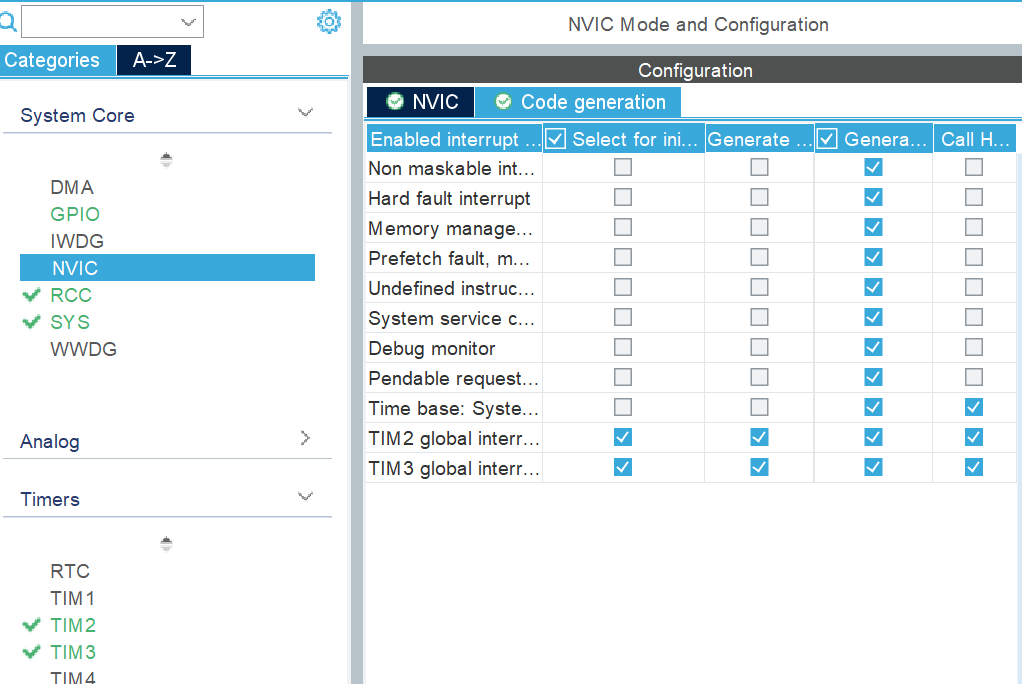Click the System Core sort arrow handle
This screenshot has width=1022, height=684.
tap(166, 159)
